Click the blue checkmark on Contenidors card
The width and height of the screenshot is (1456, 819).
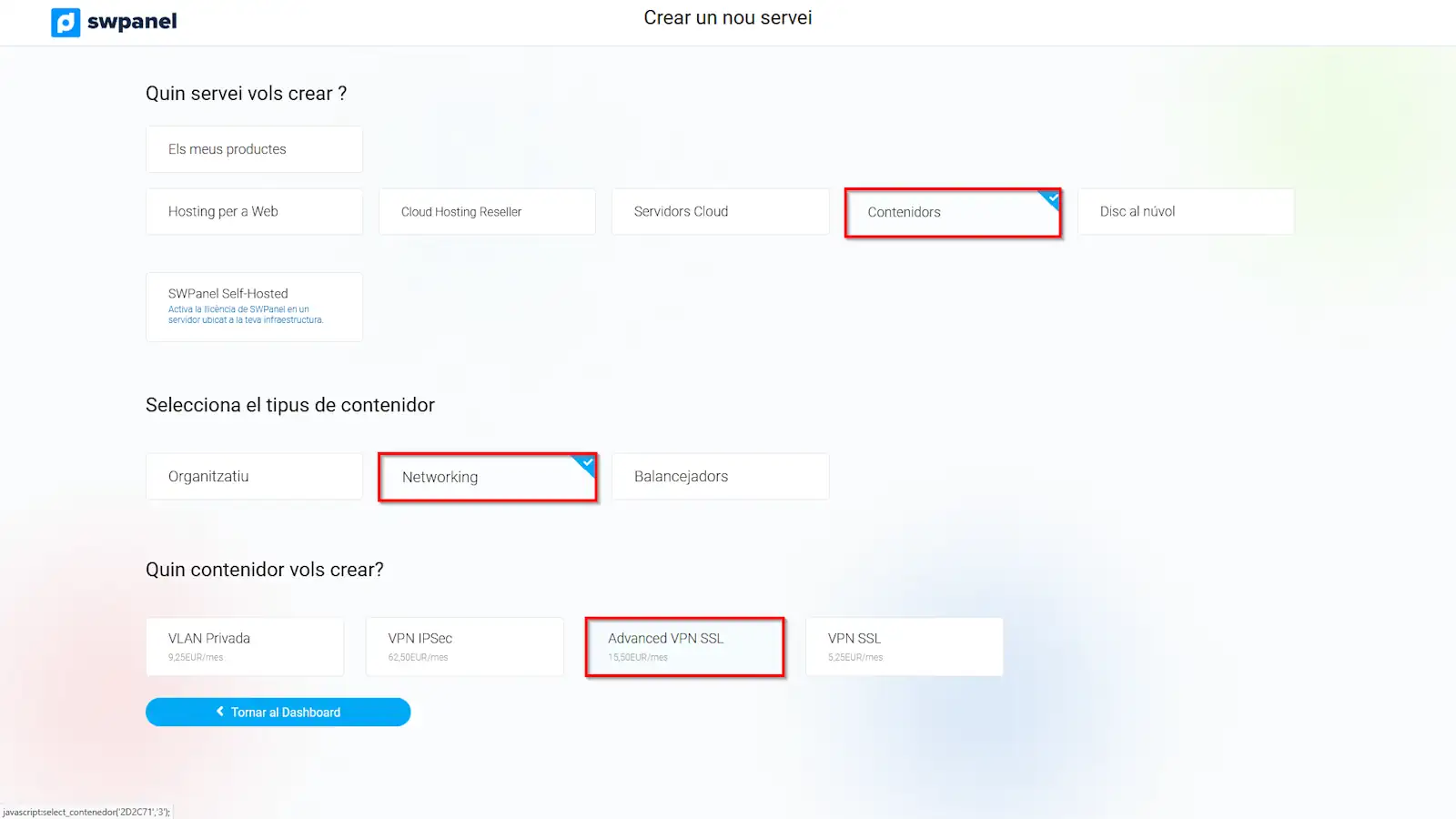(x=1052, y=197)
